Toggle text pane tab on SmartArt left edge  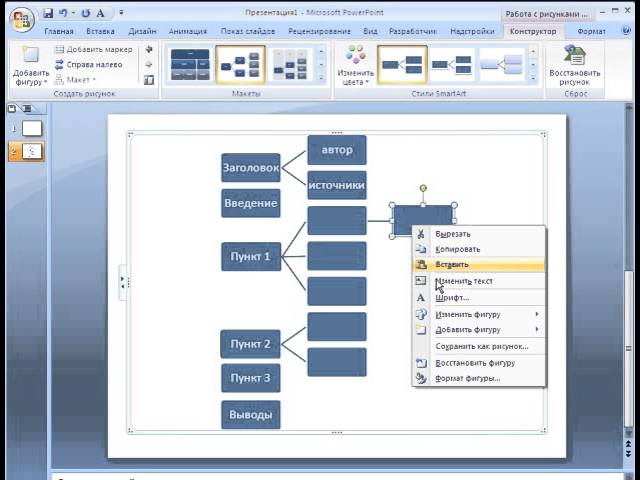tap(123, 282)
